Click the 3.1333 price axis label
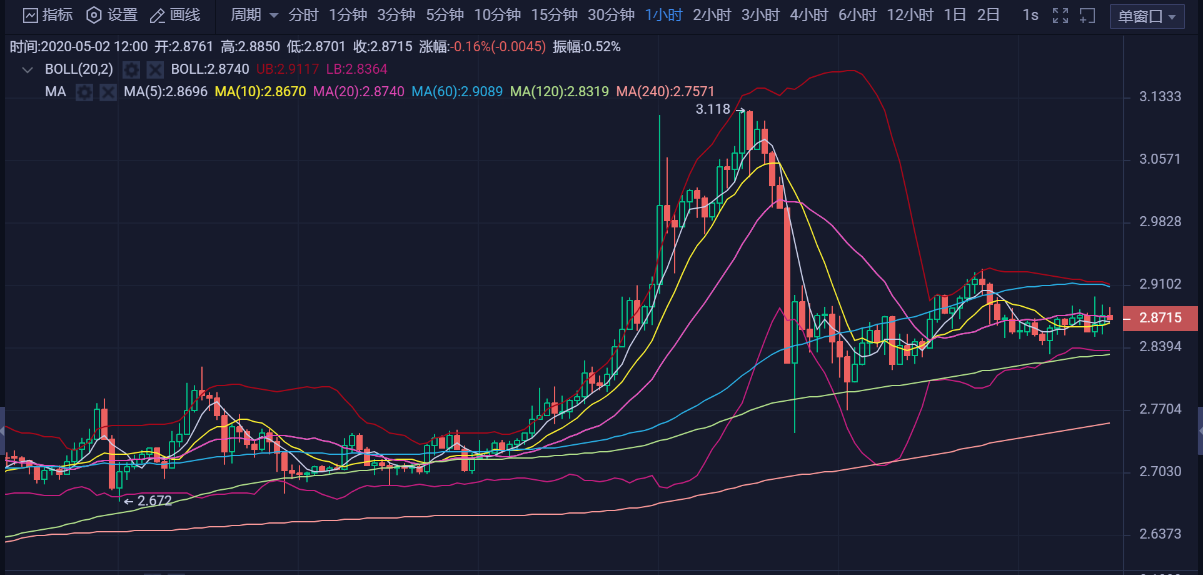 click(x=1161, y=97)
